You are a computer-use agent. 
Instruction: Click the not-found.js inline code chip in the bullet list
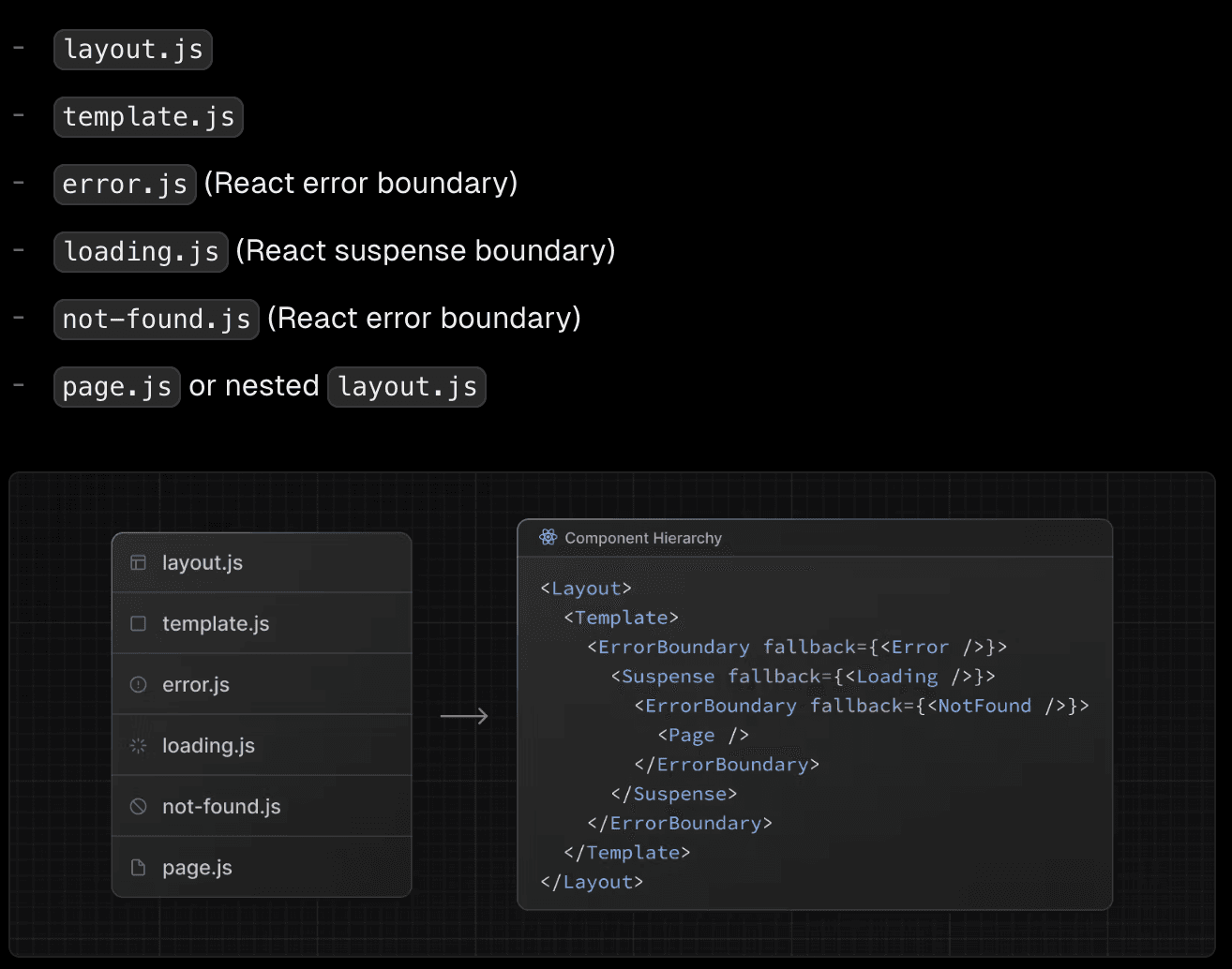coord(157,319)
